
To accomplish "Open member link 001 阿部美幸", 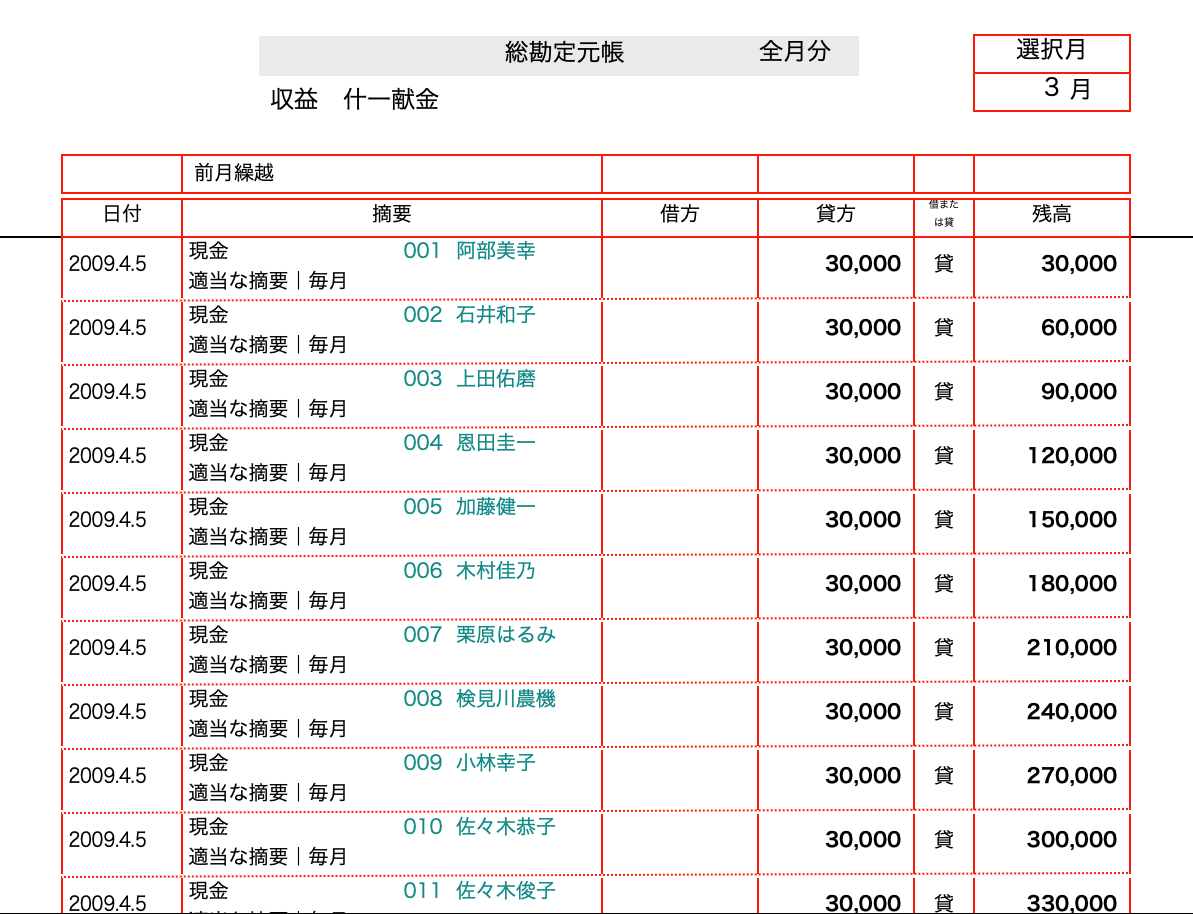I will tap(469, 251).
